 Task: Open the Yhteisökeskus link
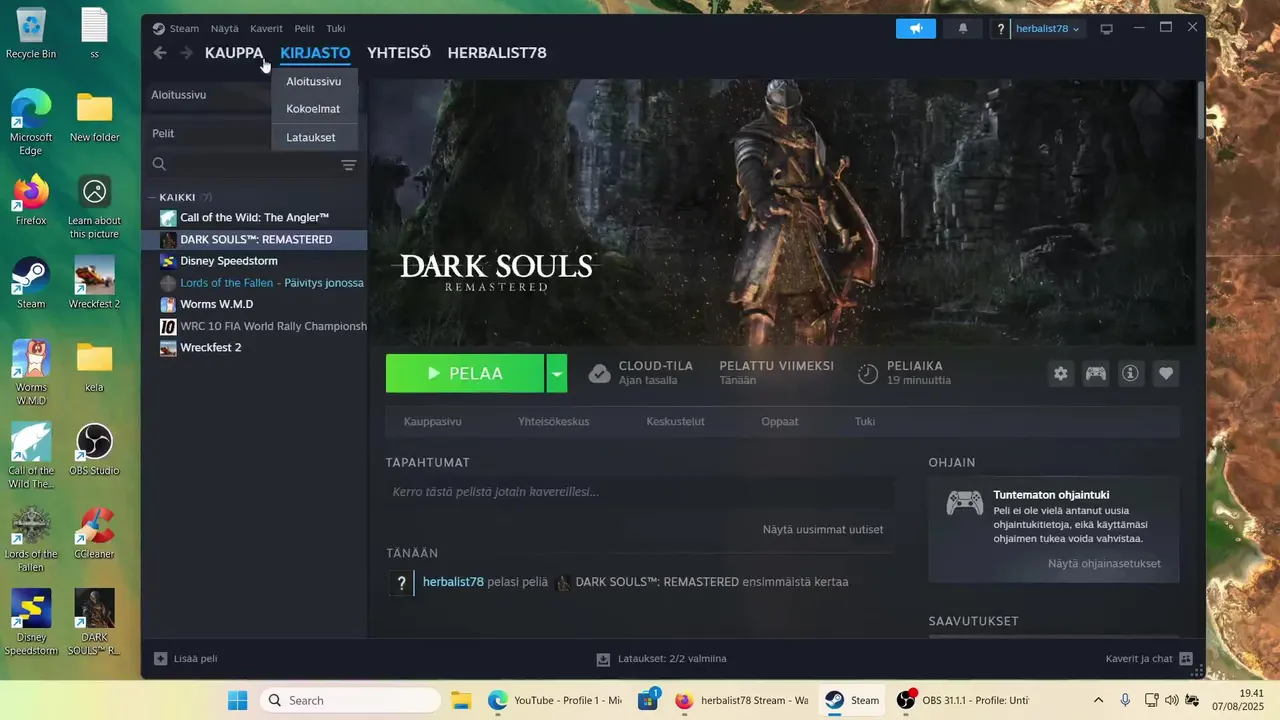(554, 422)
